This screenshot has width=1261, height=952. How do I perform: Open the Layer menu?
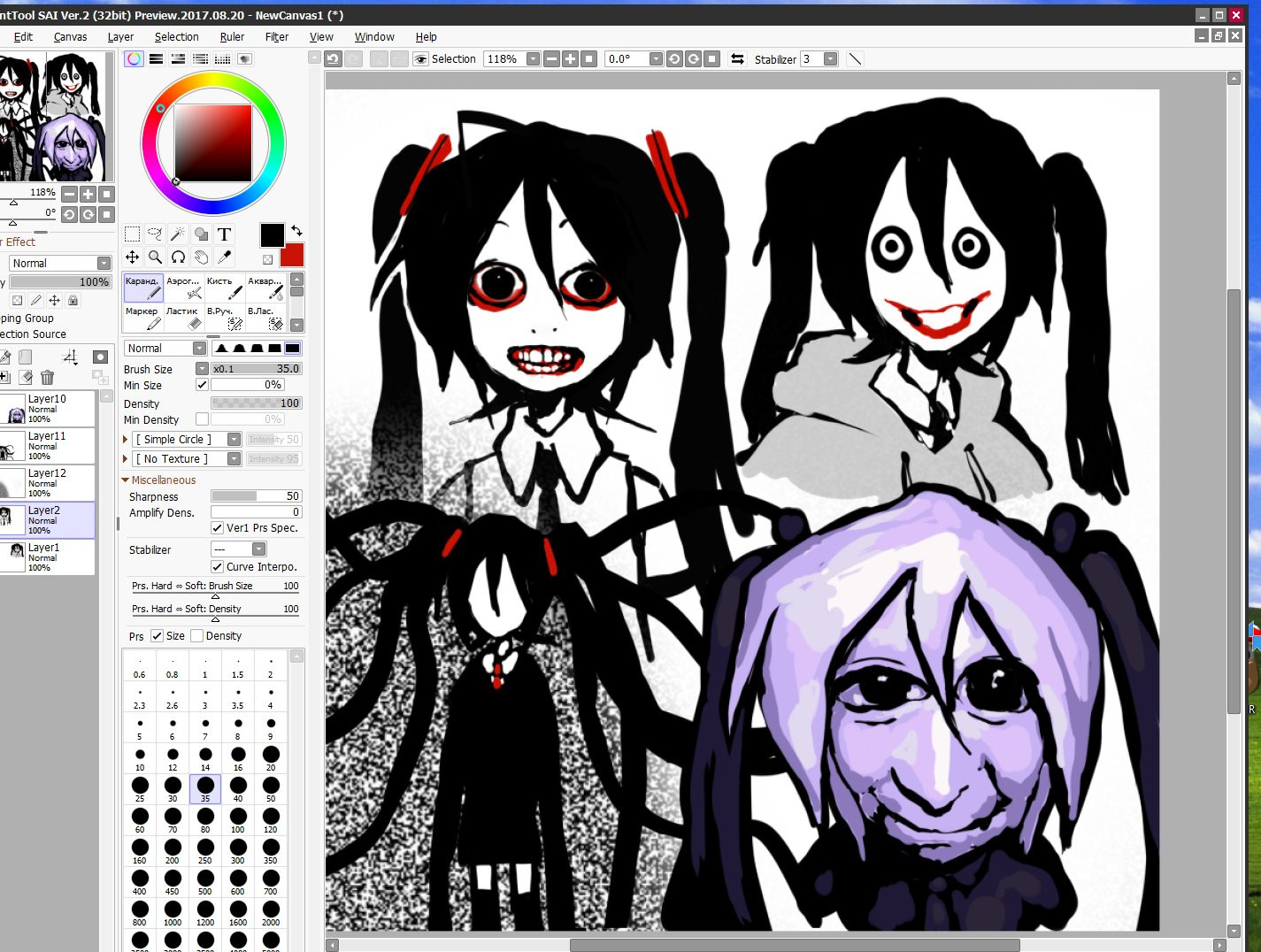tap(120, 36)
